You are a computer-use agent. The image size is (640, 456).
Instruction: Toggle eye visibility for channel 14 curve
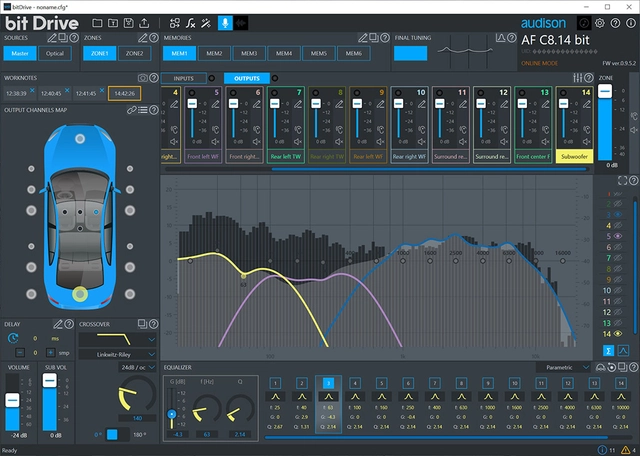pyautogui.click(x=620, y=333)
